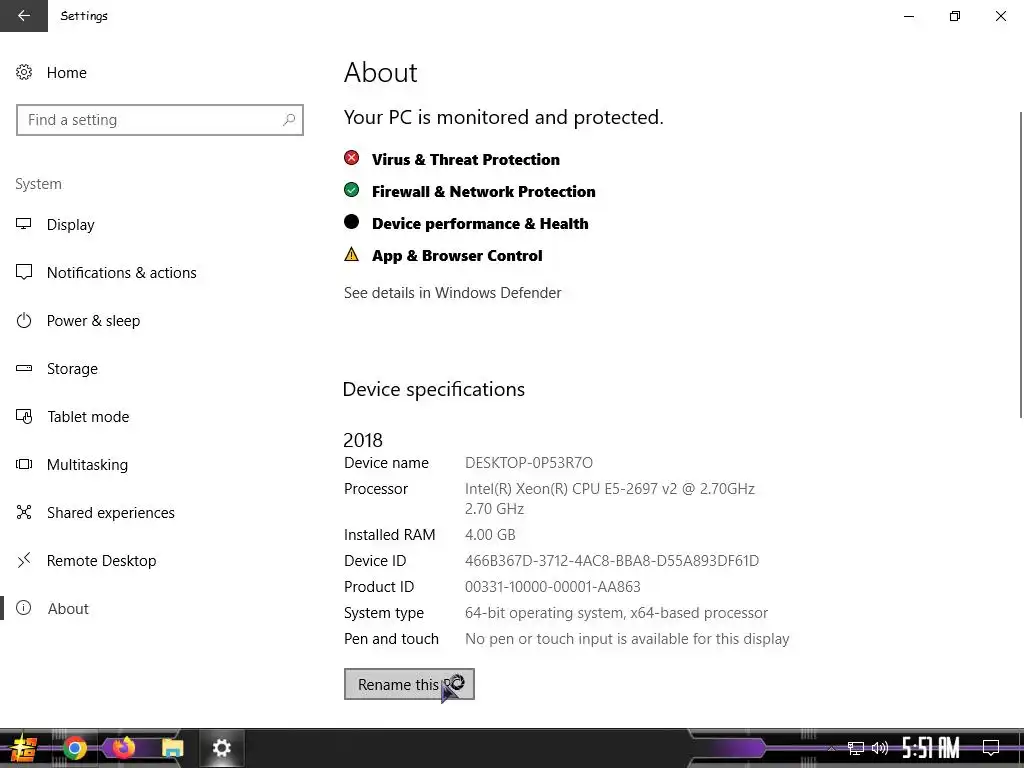Click the Remote Desktop icon
Screen dimensions: 1024x768
(x=24, y=560)
